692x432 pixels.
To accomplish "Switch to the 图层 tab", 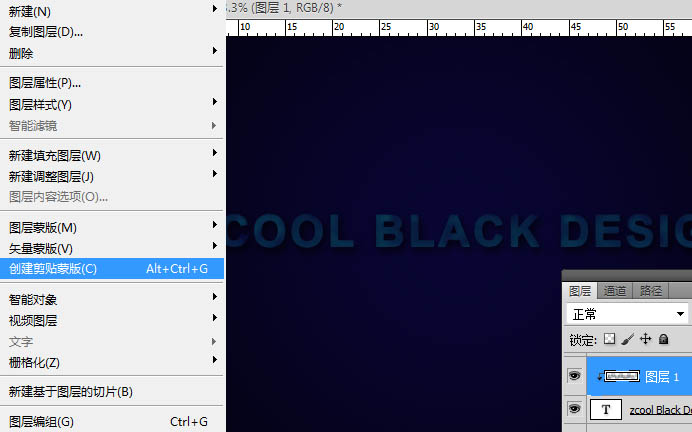I will point(580,291).
